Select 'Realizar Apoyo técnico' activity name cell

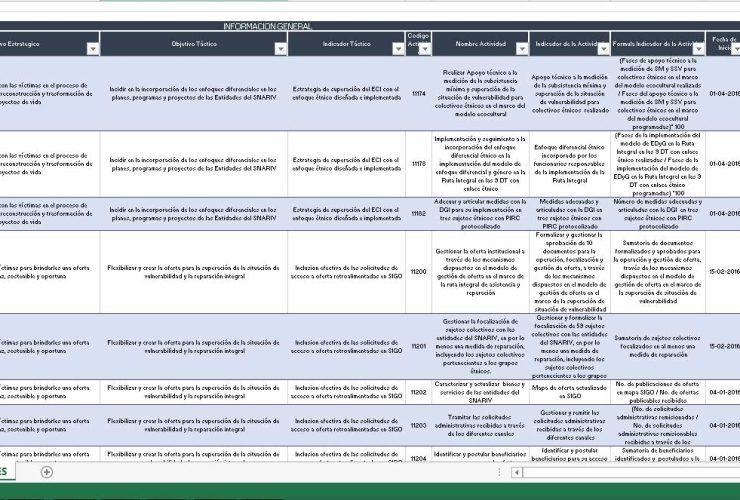point(480,93)
